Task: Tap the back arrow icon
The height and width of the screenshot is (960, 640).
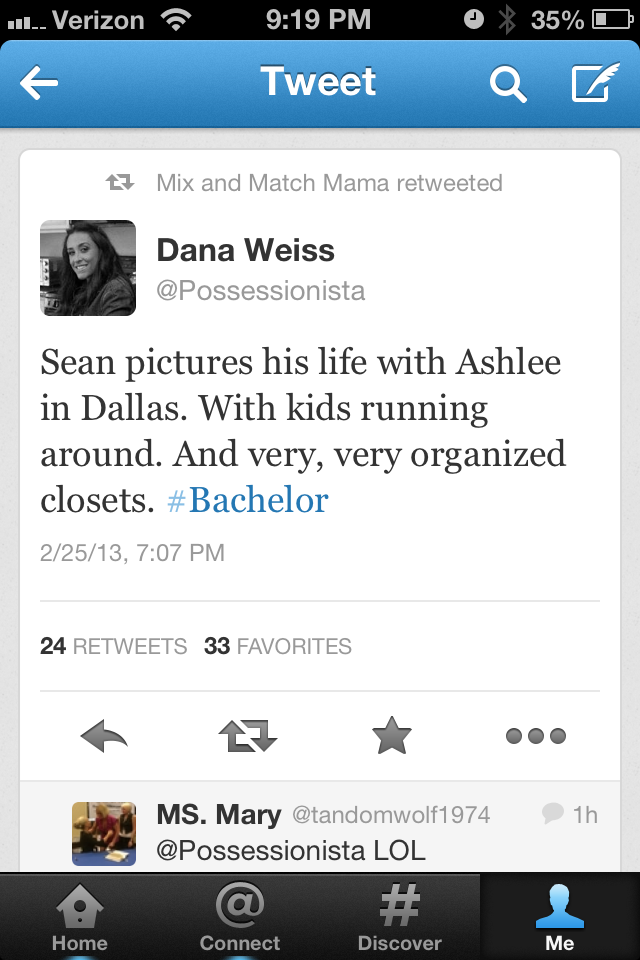Action: (39, 84)
